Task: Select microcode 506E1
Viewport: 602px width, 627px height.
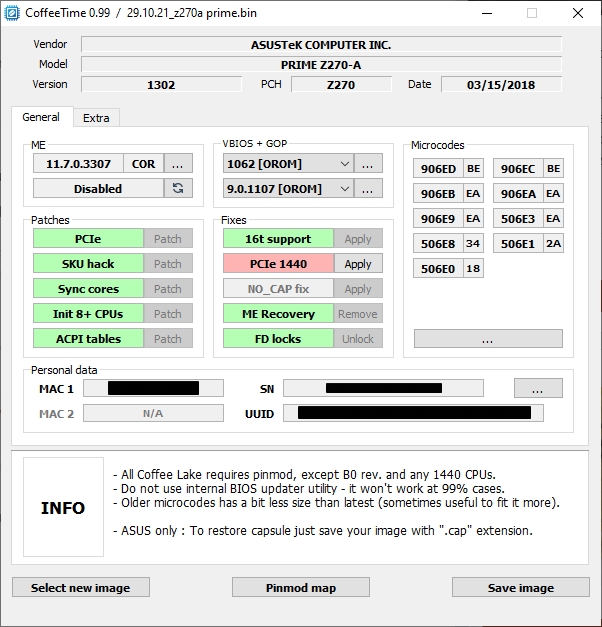Action: [518, 244]
